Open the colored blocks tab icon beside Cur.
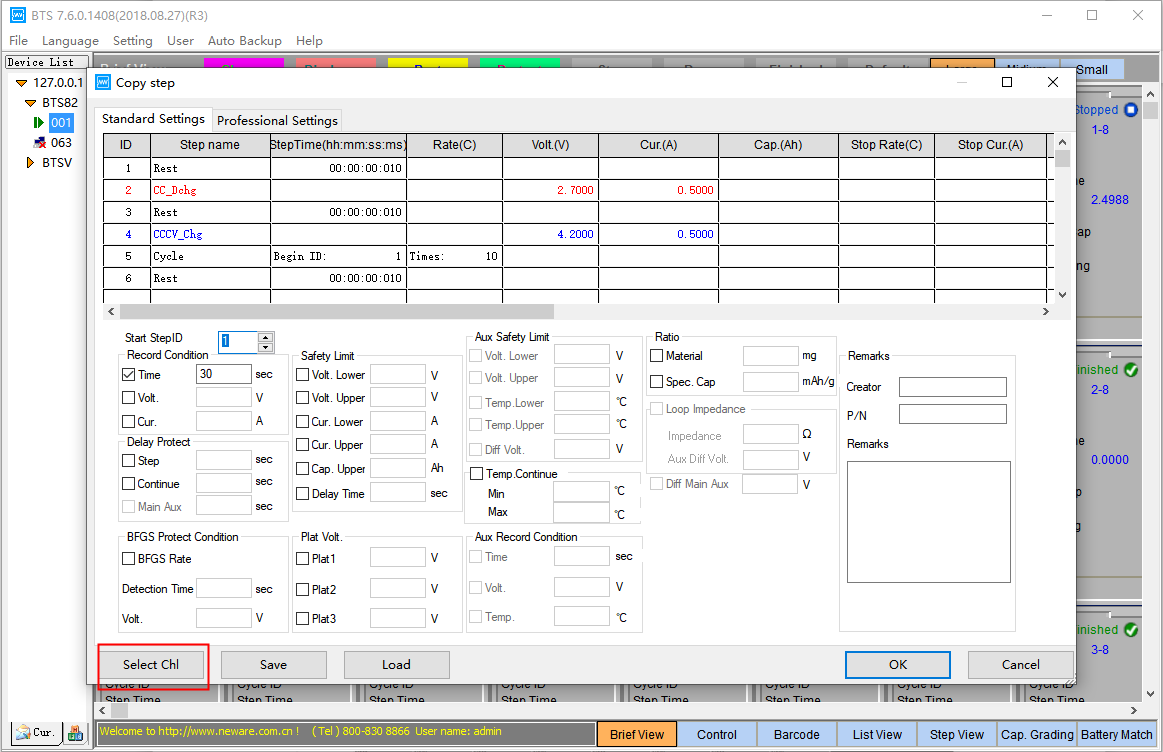 (x=75, y=733)
